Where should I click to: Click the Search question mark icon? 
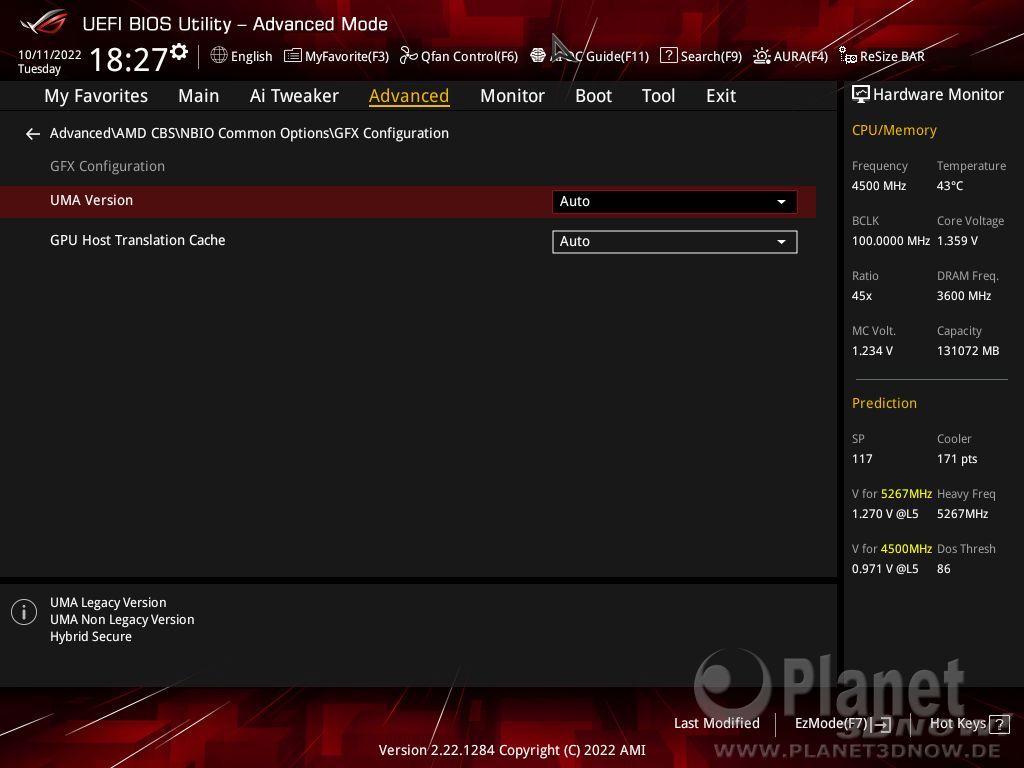coord(669,56)
